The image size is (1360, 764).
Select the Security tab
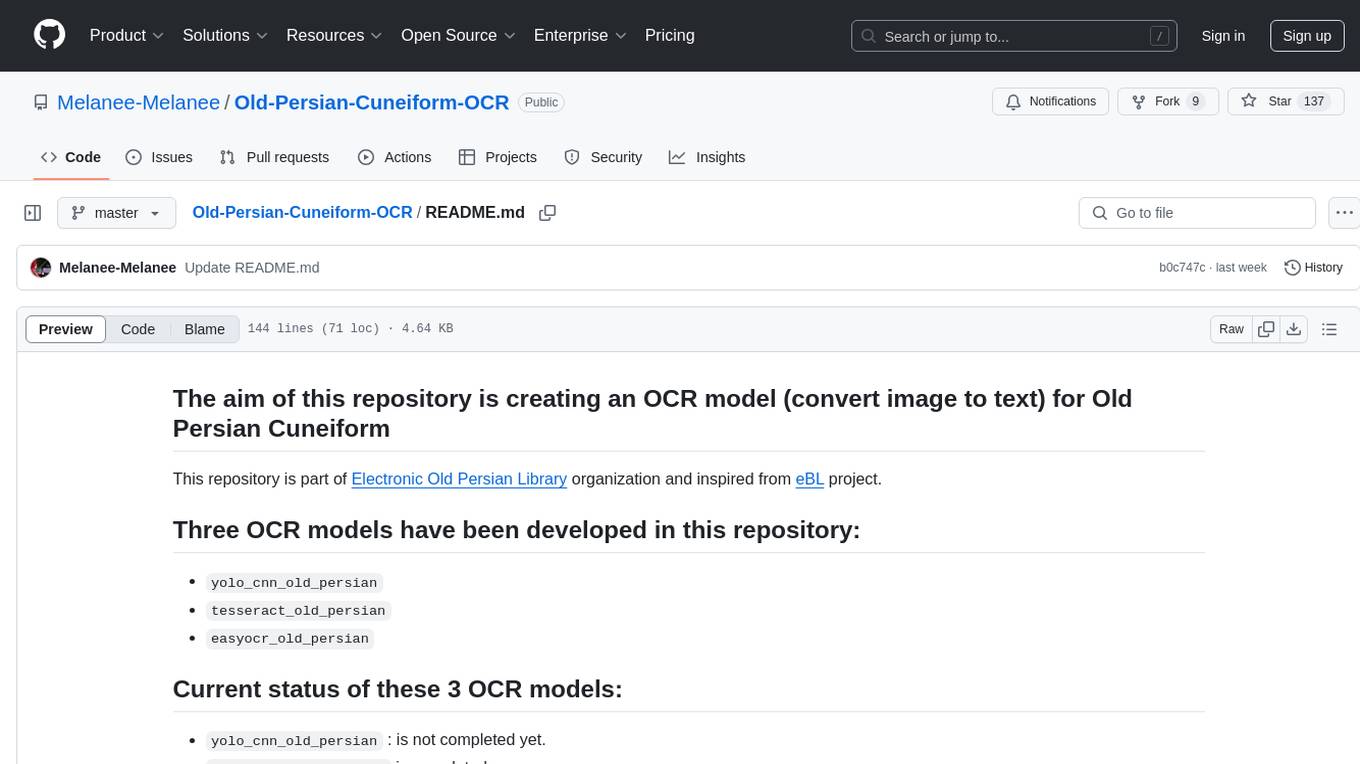pyautogui.click(x=603, y=157)
